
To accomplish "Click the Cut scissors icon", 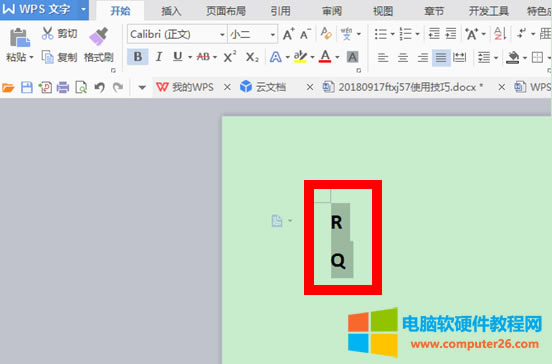I will [x=48, y=33].
